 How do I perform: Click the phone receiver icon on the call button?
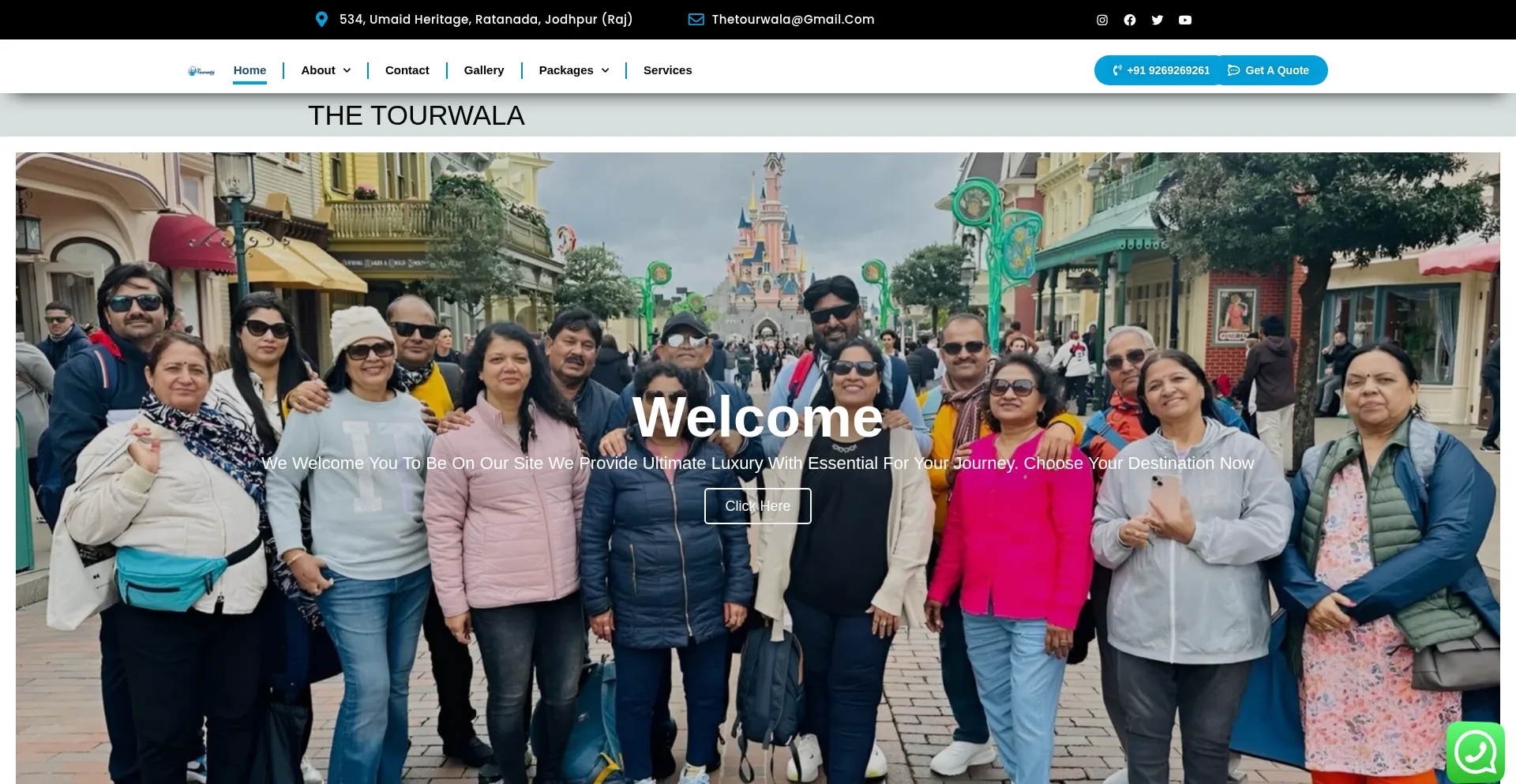pos(1116,69)
